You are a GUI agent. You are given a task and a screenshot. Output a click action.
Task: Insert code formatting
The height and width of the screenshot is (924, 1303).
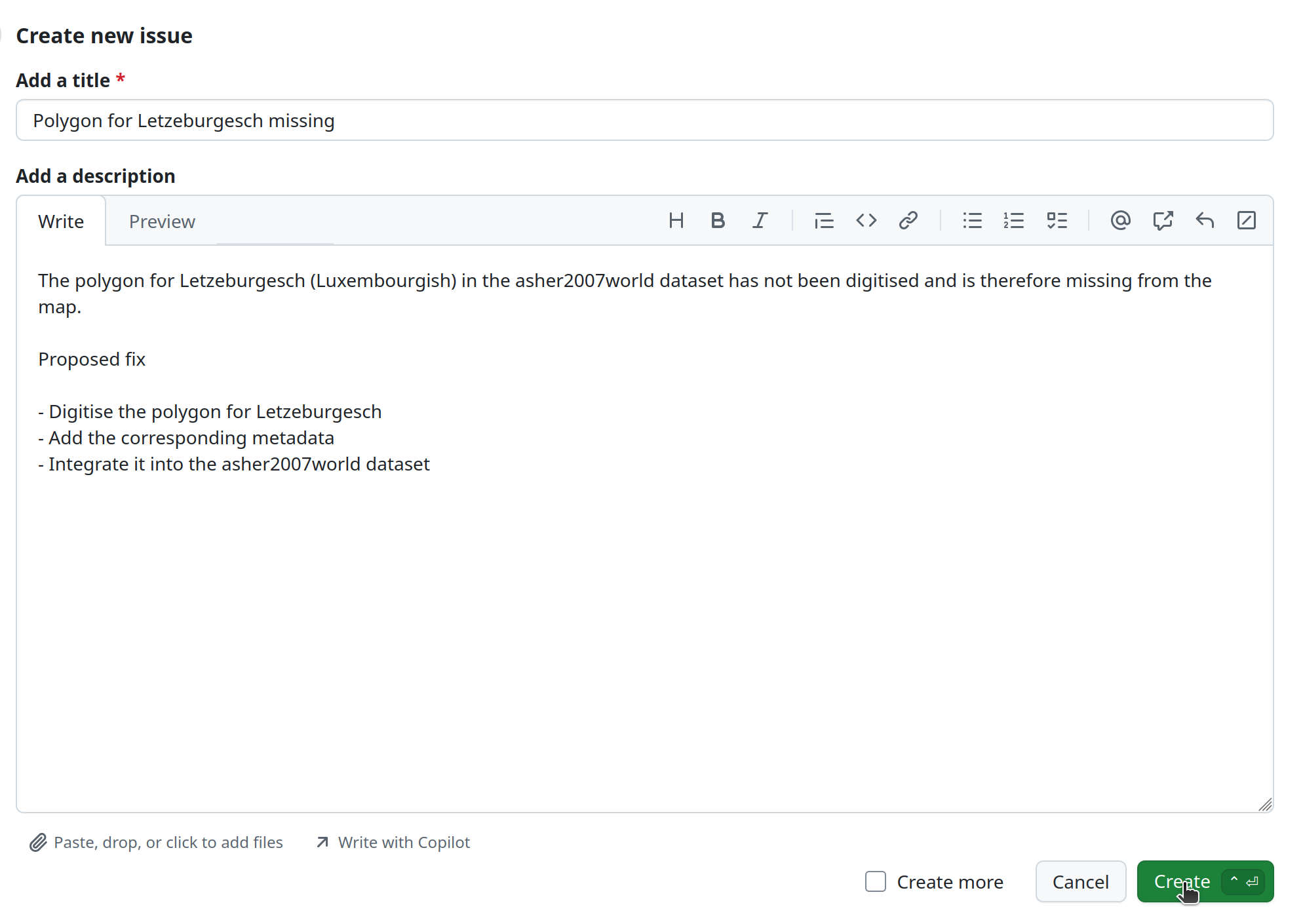pyautogui.click(x=866, y=221)
